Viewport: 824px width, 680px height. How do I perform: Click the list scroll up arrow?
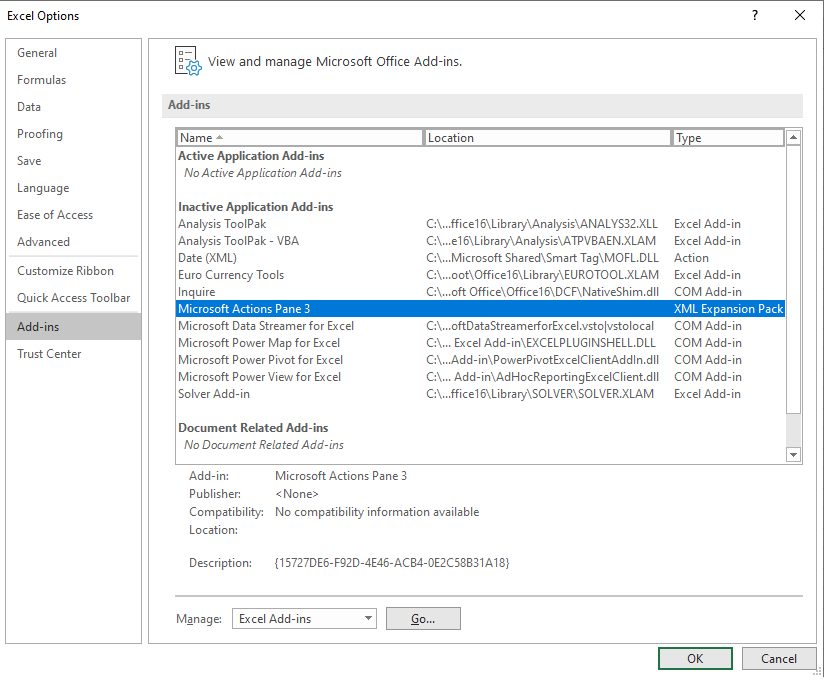click(x=794, y=138)
